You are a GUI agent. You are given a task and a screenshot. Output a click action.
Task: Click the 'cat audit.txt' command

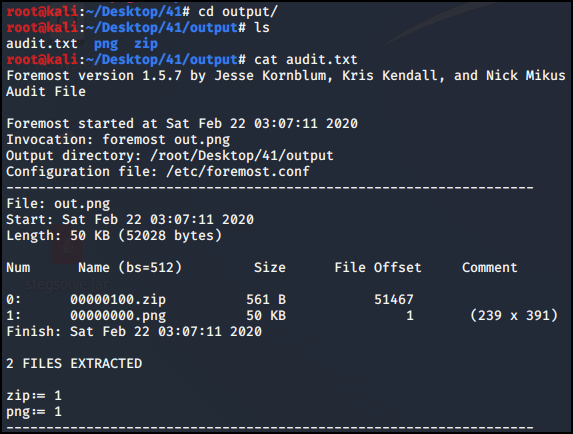[306, 60]
